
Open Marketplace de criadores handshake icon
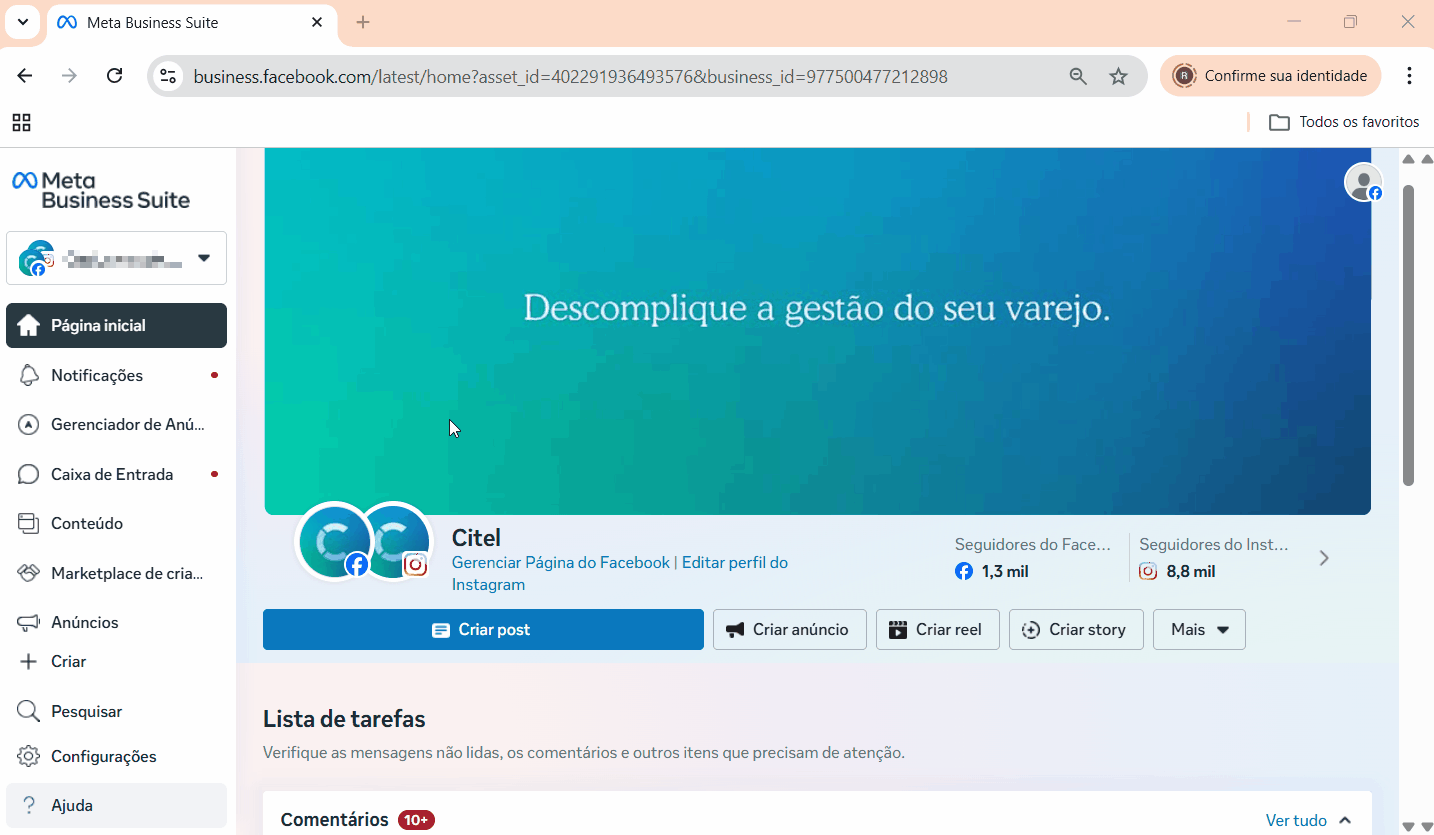29,574
